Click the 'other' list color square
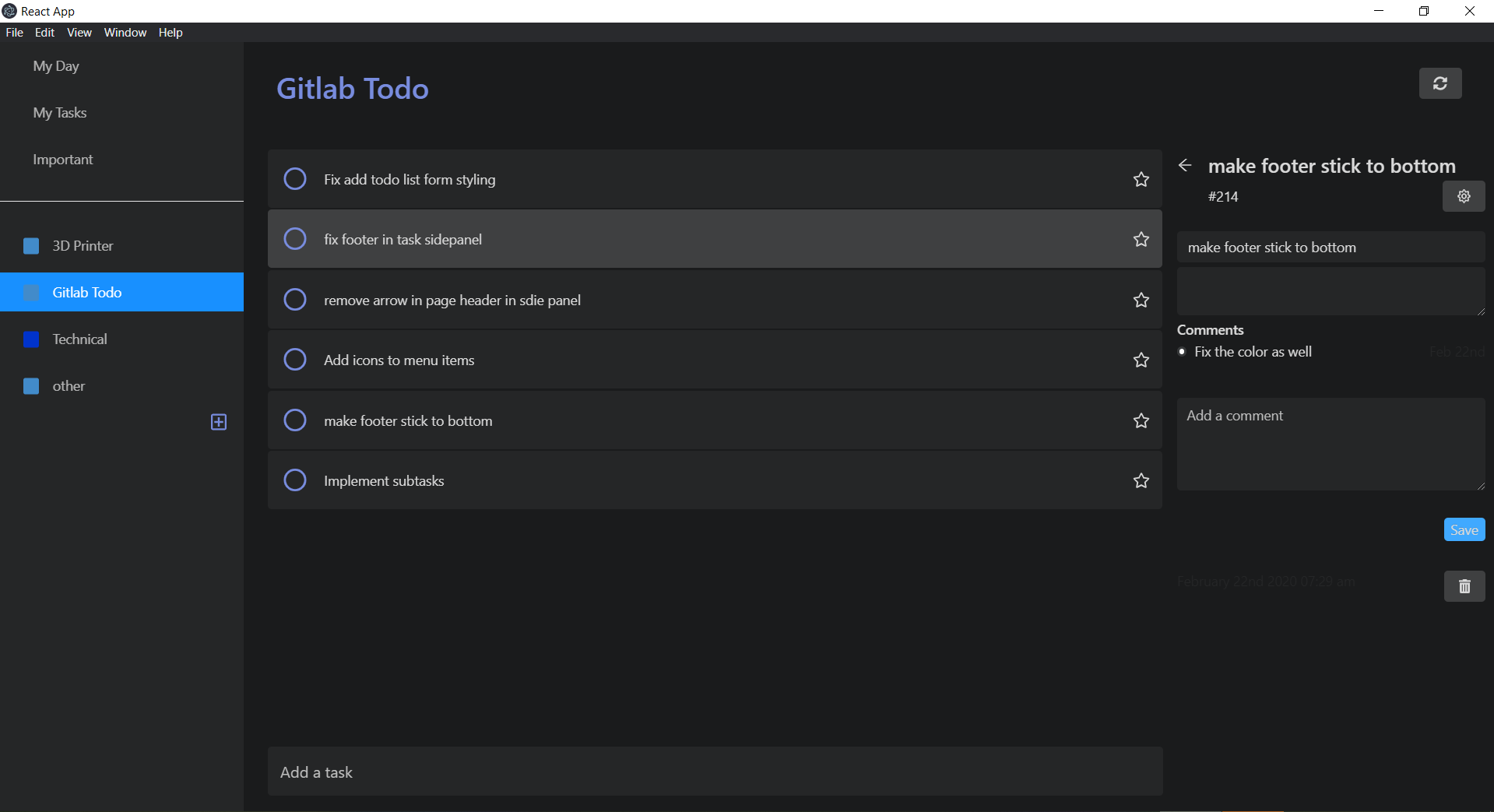This screenshot has width=1494, height=812. click(31, 386)
